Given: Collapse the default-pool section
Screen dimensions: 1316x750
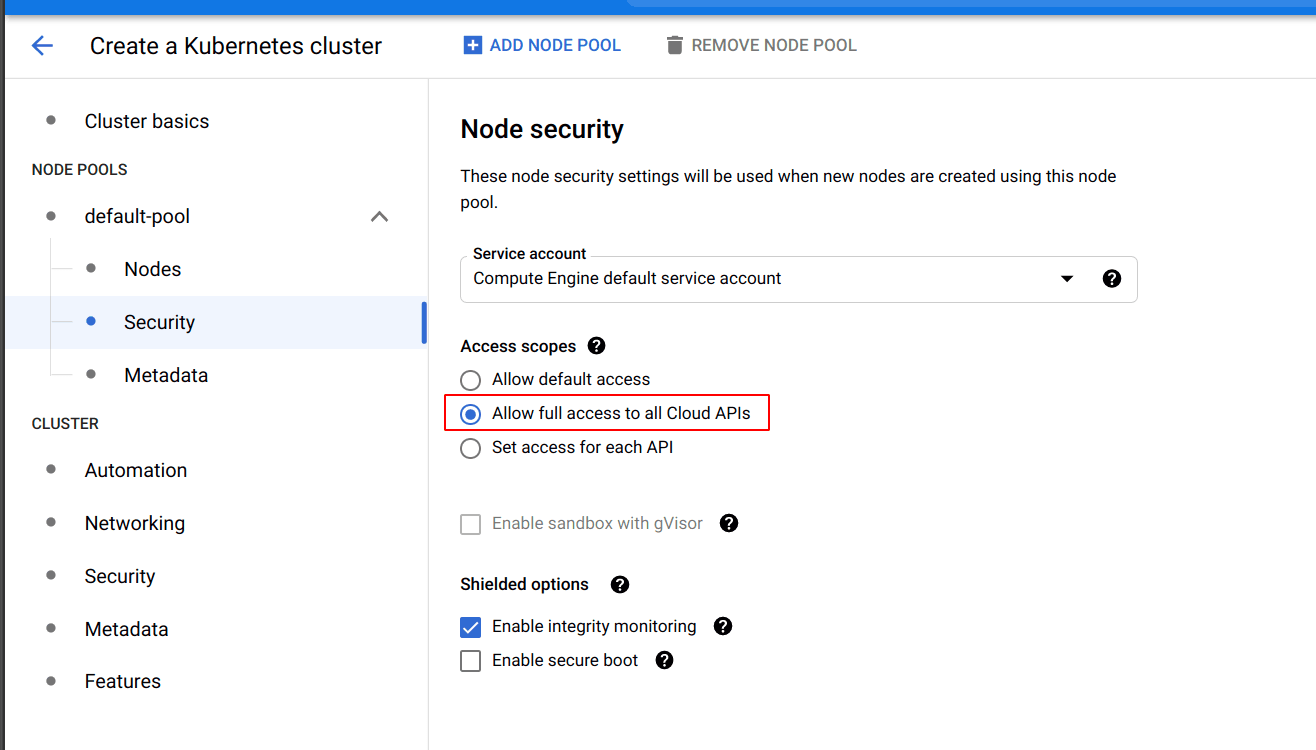Looking at the screenshot, I should click(x=379, y=216).
